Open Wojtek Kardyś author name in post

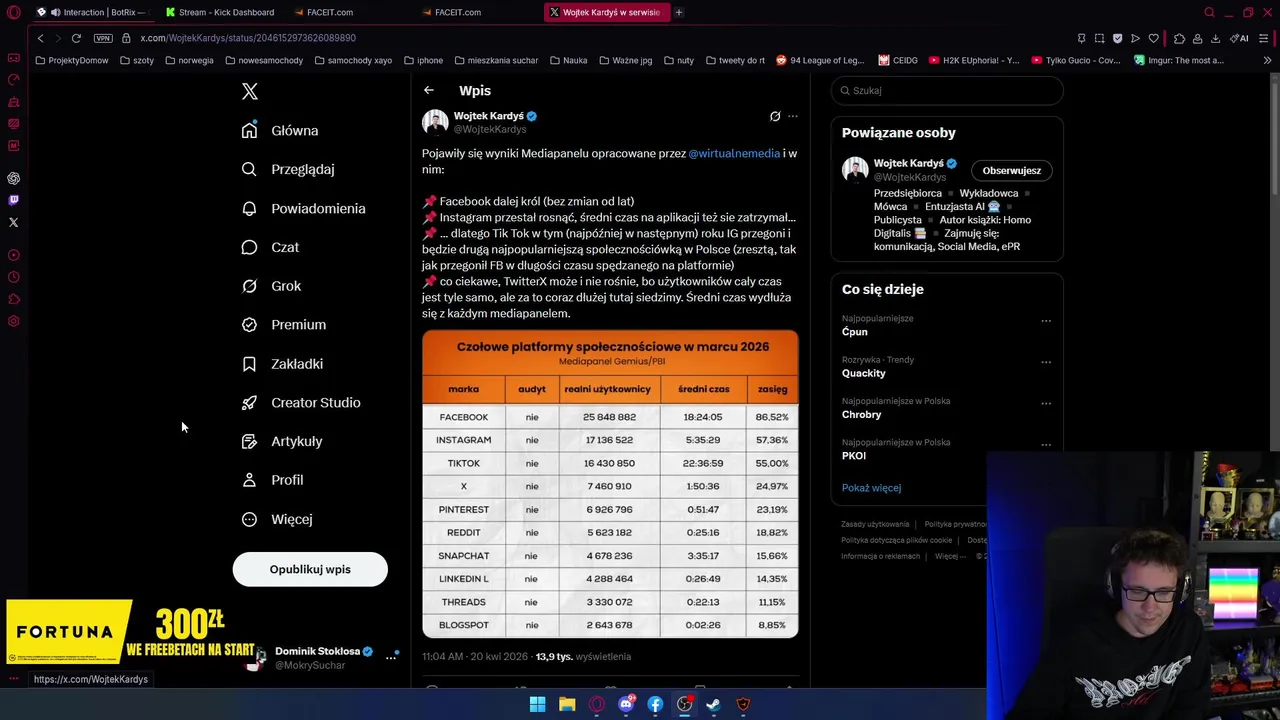pos(489,116)
